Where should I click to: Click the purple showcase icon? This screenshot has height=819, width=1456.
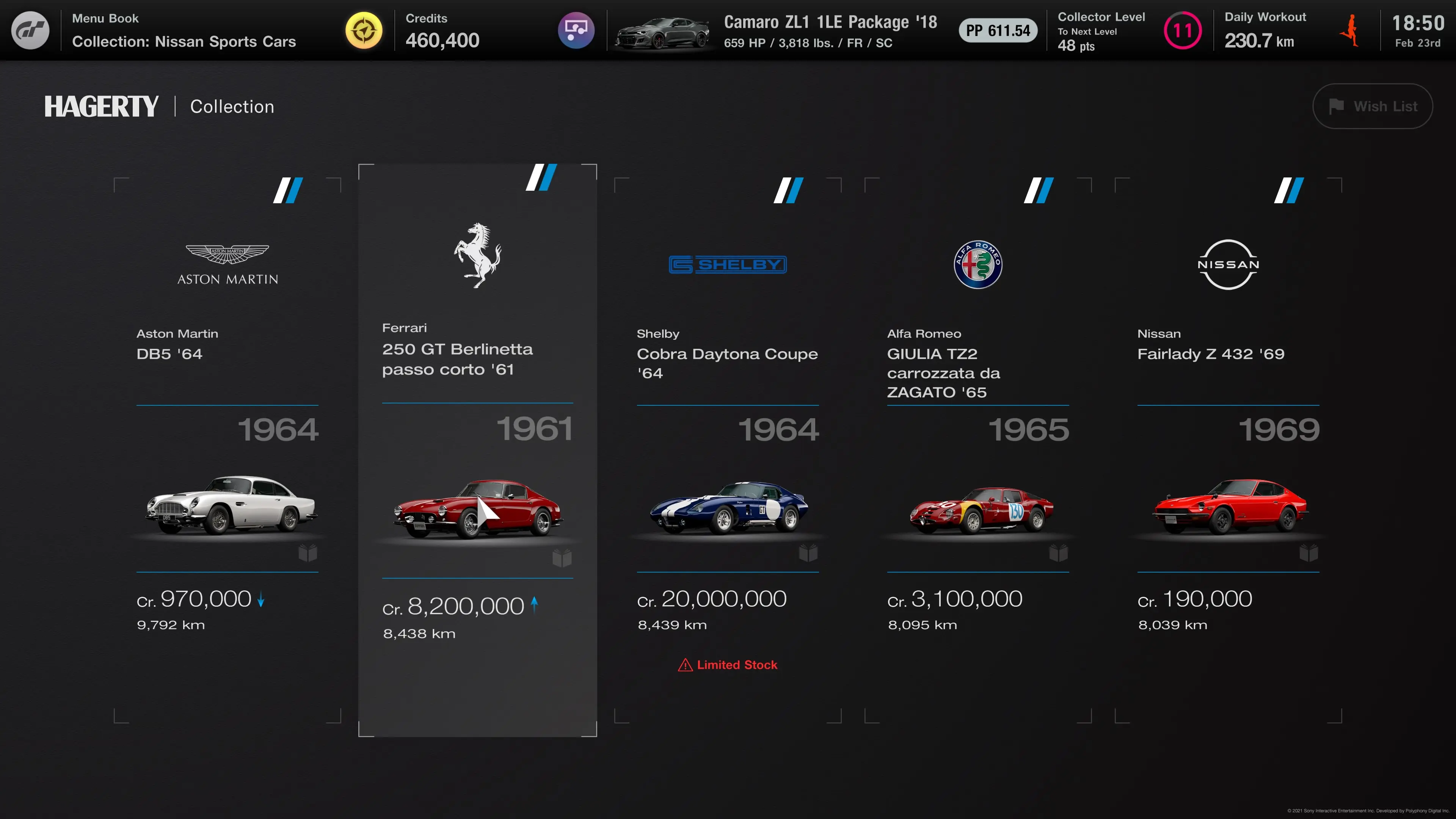tap(576, 30)
